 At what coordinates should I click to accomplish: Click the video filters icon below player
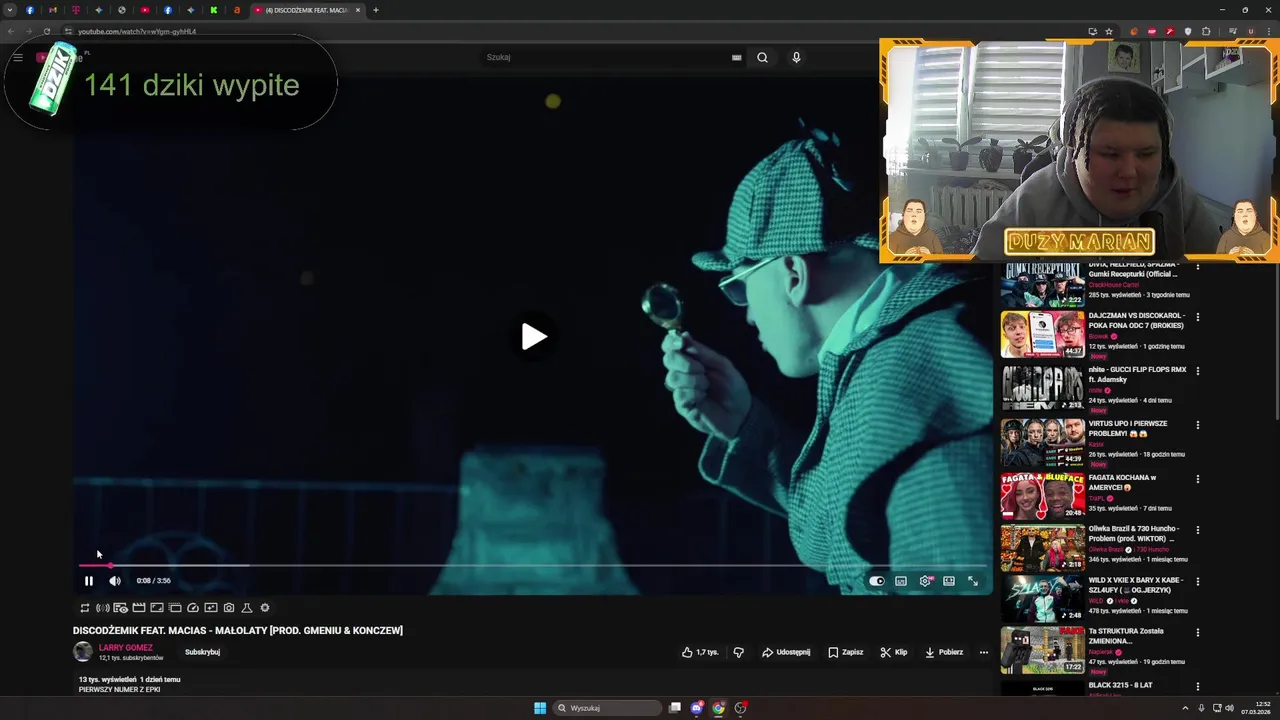211,608
